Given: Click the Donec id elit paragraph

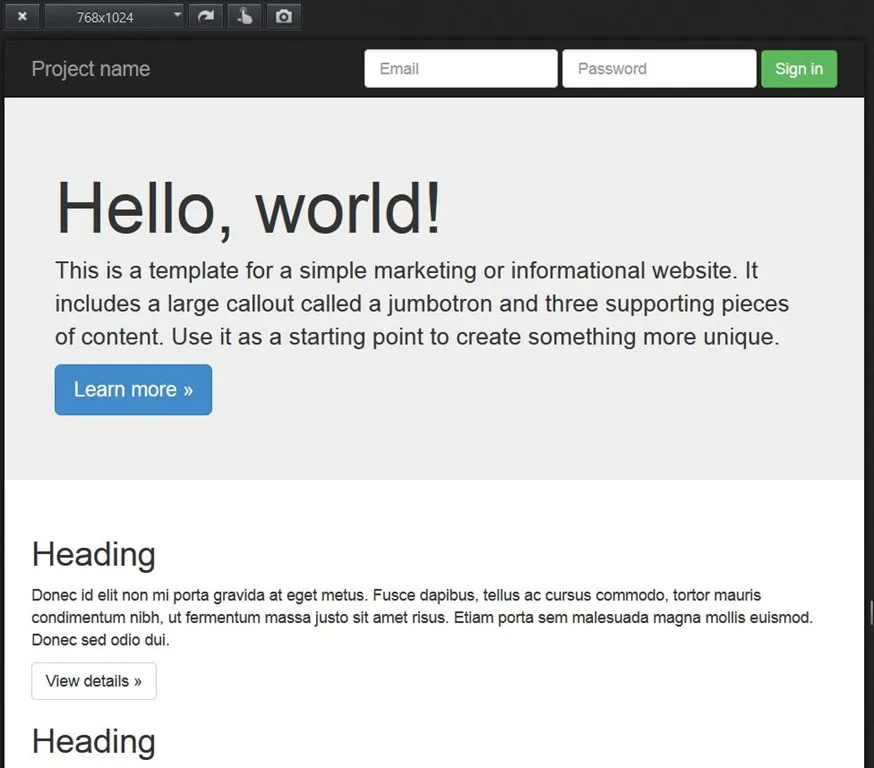Looking at the screenshot, I should [x=420, y=618].
